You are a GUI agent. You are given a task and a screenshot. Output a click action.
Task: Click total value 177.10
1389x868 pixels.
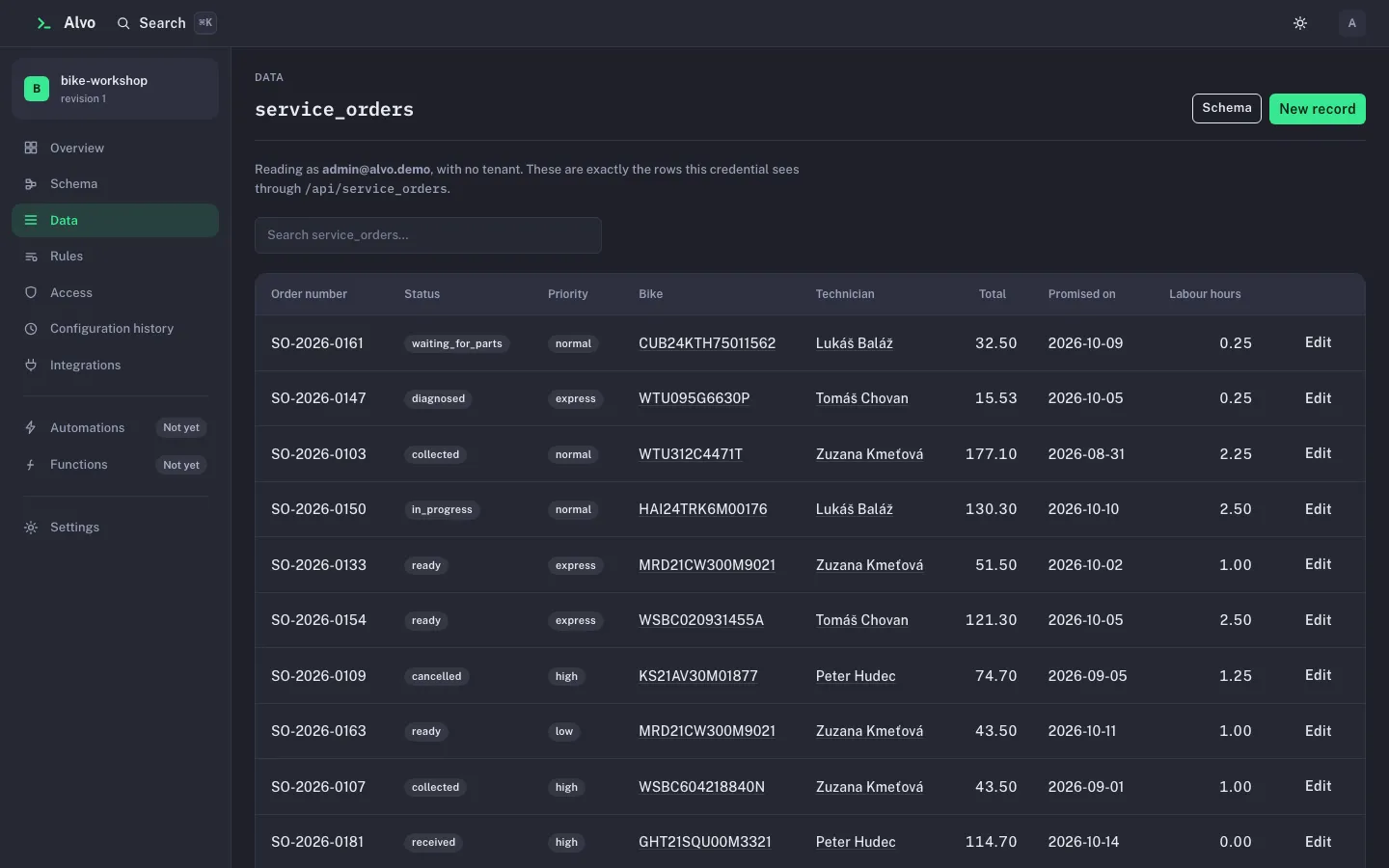point(991,454)
